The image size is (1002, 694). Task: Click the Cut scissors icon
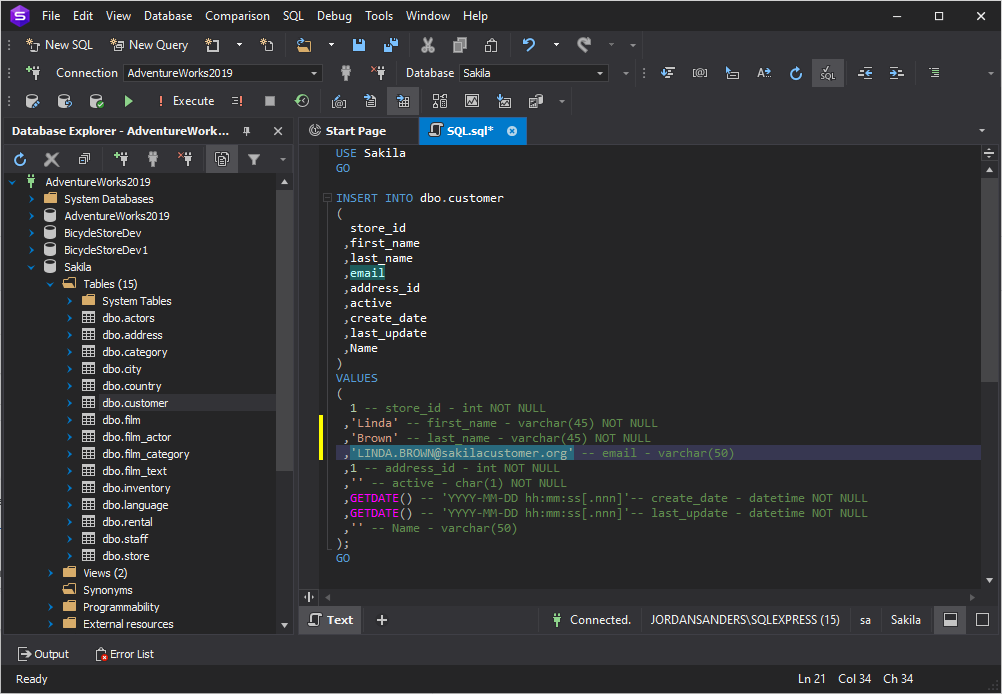tap(427, 45)
